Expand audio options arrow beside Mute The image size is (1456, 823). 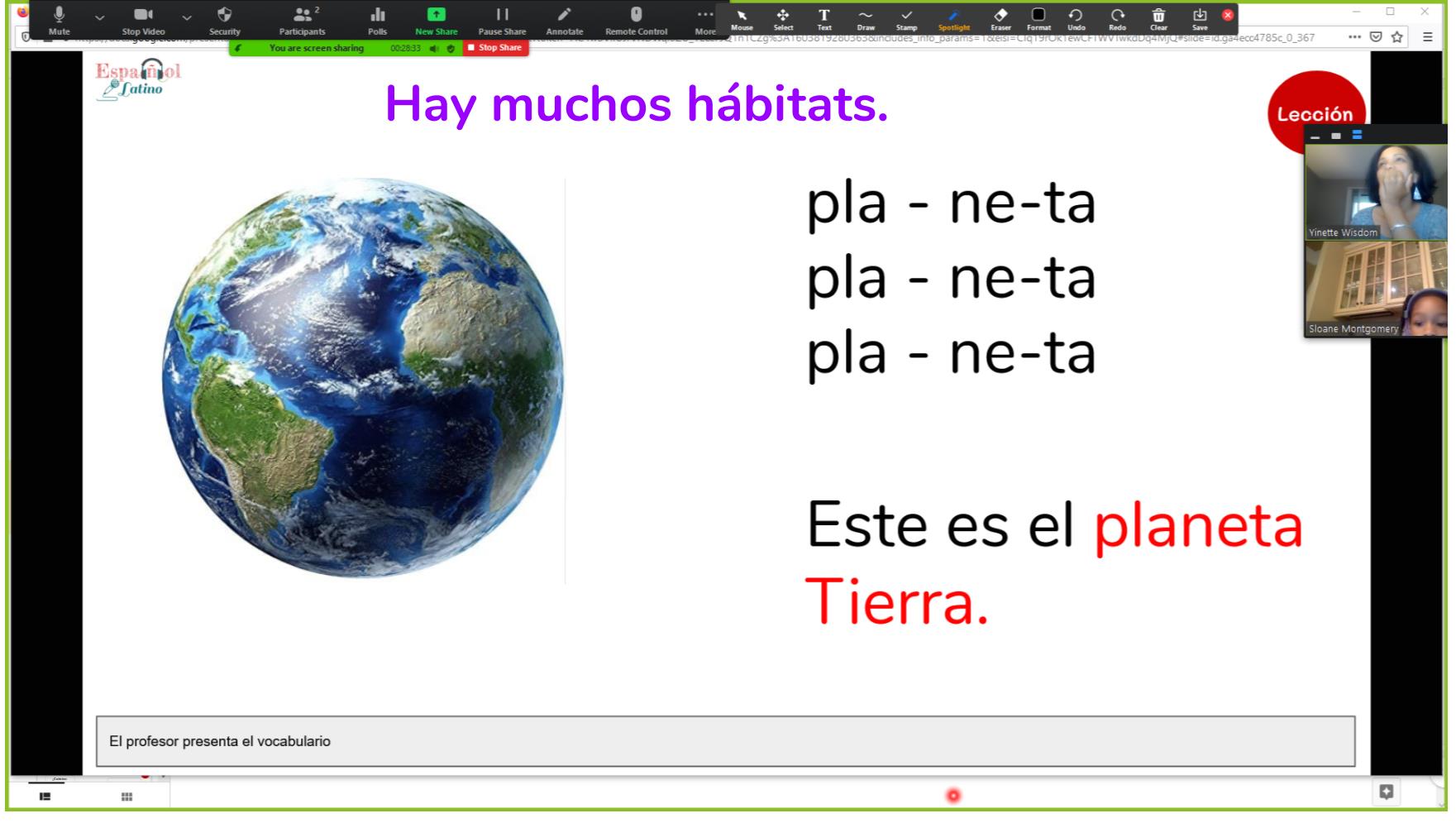pos(99,17)
